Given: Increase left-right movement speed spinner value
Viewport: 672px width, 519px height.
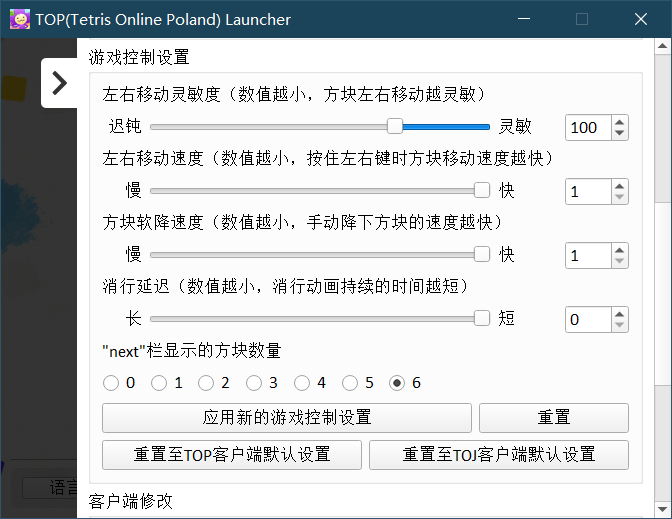Looking at the screenshot, I should coord(619,186).
